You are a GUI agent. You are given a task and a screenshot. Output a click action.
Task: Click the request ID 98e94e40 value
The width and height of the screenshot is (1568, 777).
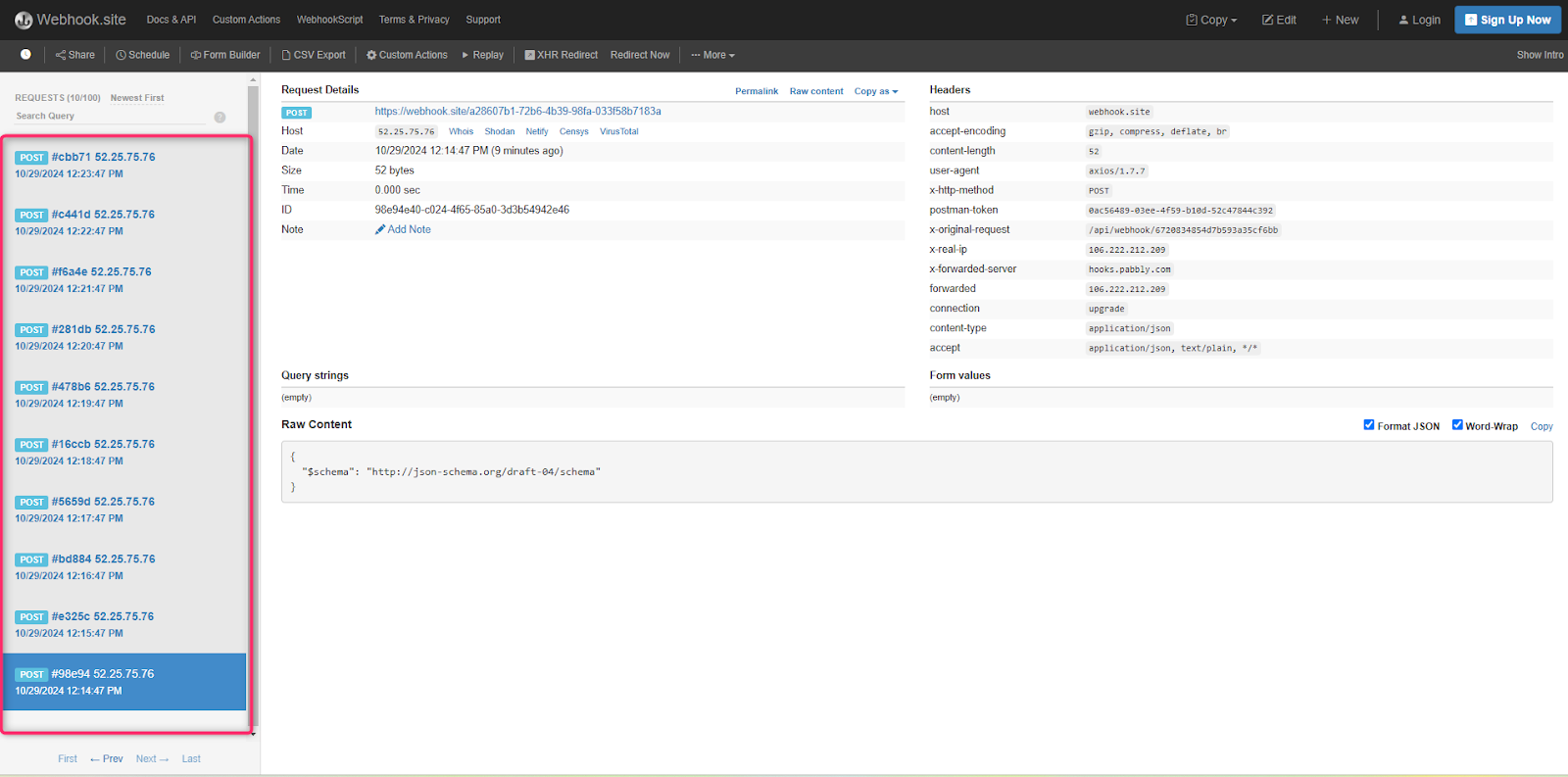(471, 210)
